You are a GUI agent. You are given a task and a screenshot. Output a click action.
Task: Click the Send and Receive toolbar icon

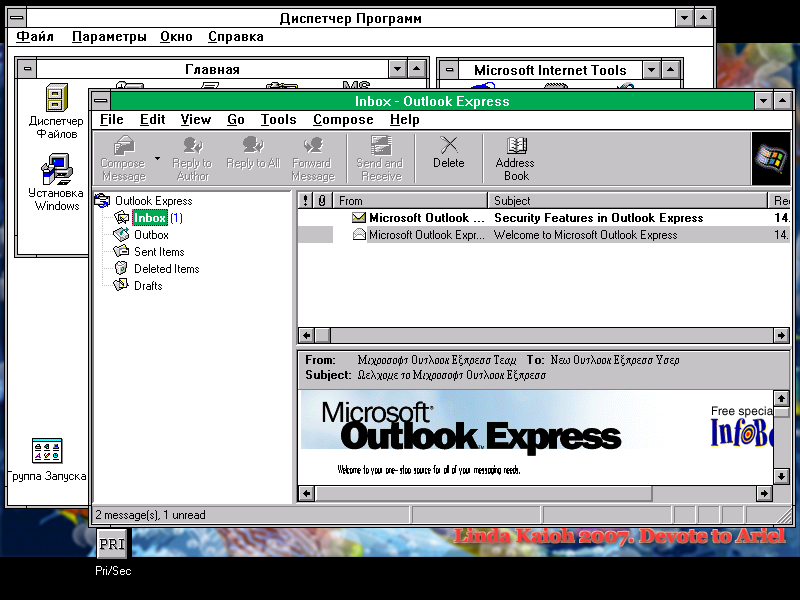[x=381, y=145]
